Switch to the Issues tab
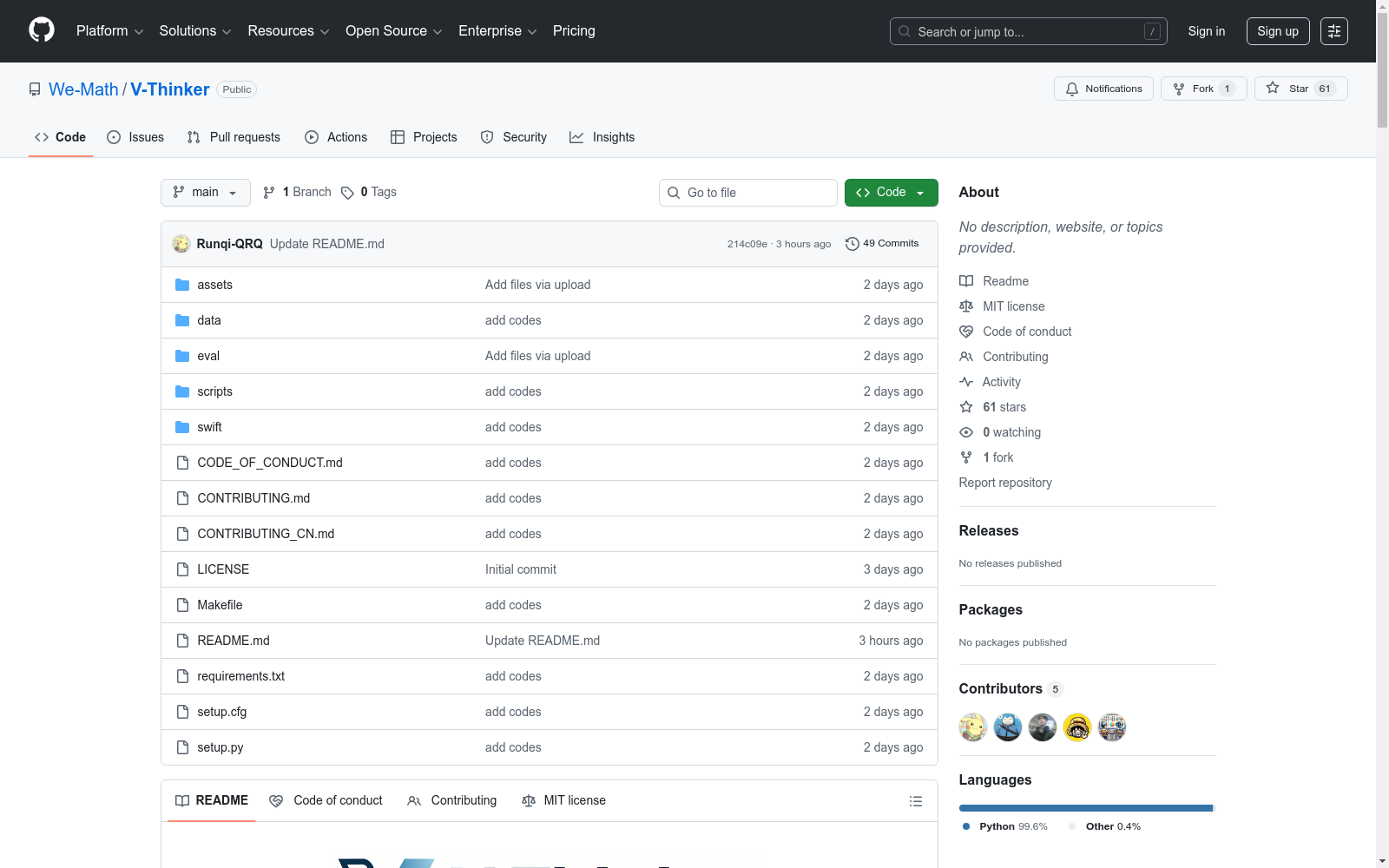Image resolution: width=1389 pixels, height=868 pixels. 135,137
